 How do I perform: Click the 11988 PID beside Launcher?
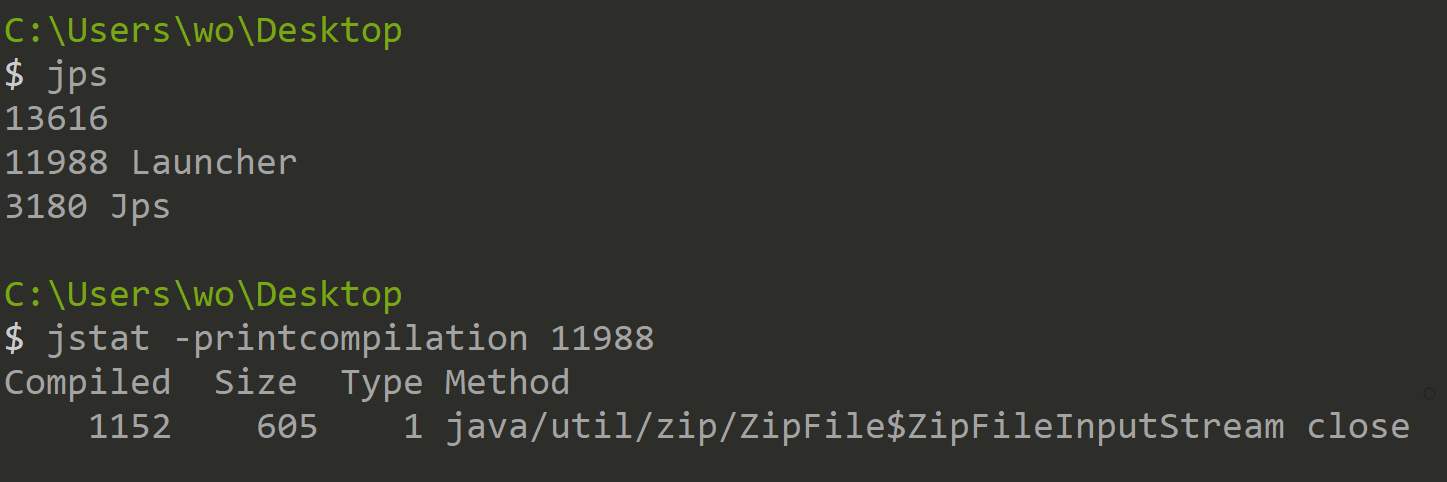coord(56,163)
